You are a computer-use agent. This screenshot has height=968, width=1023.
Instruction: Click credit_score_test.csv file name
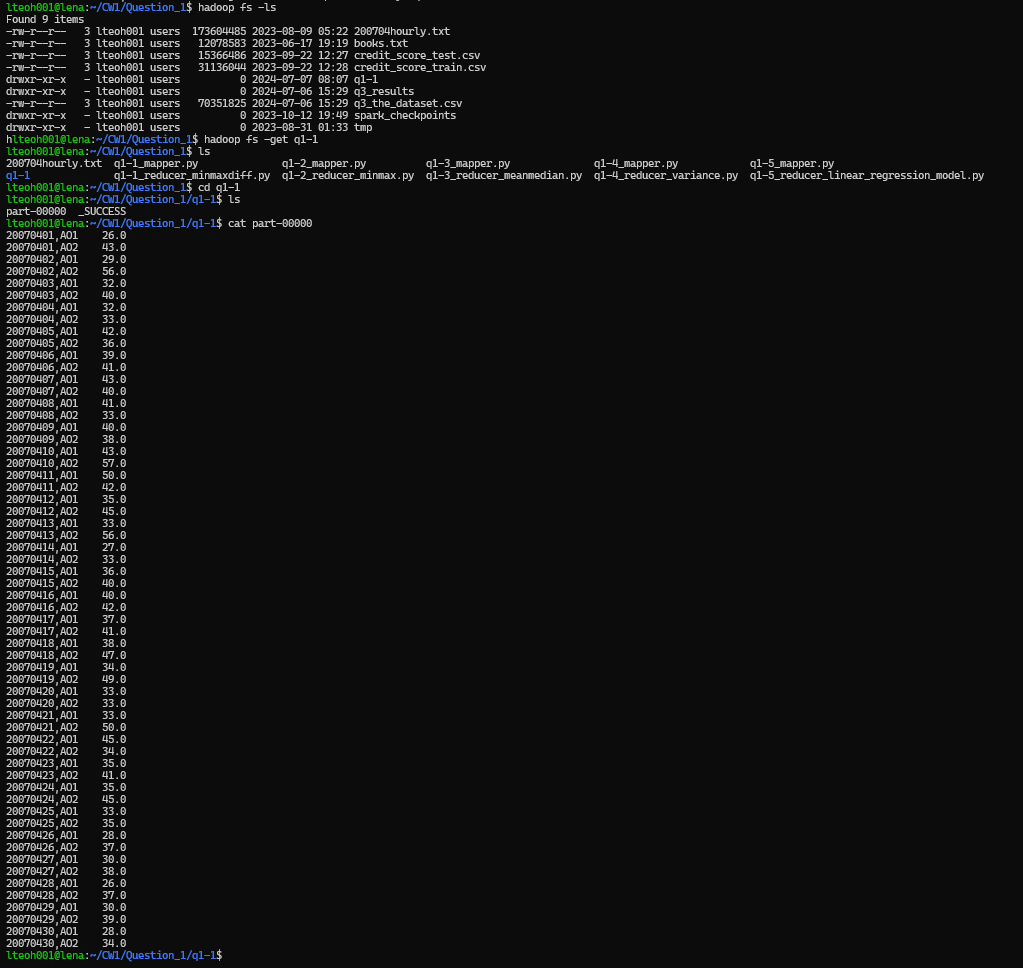click(417, 55)
